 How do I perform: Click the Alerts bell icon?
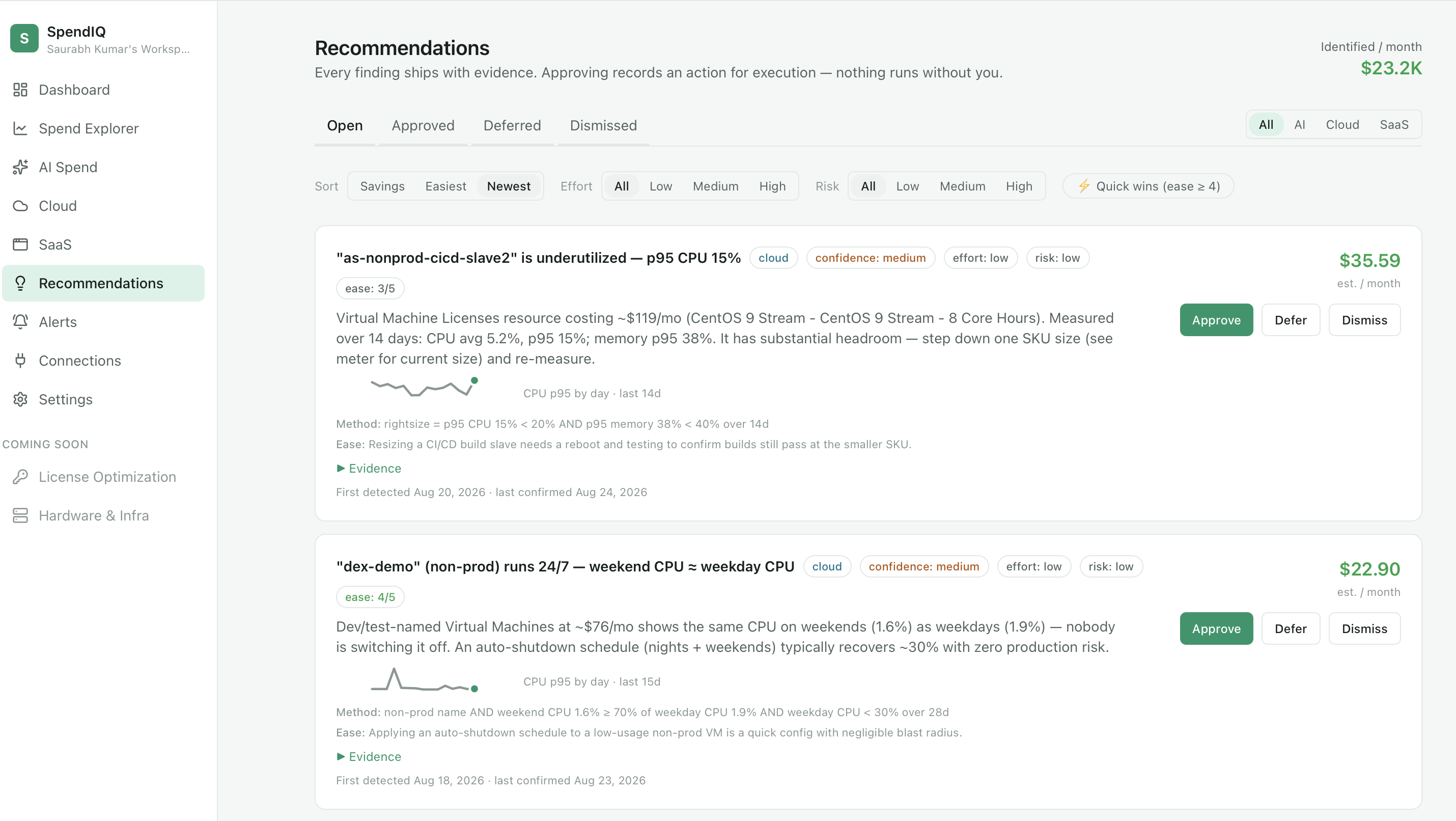pyautogui.click(x=20, y=322)
